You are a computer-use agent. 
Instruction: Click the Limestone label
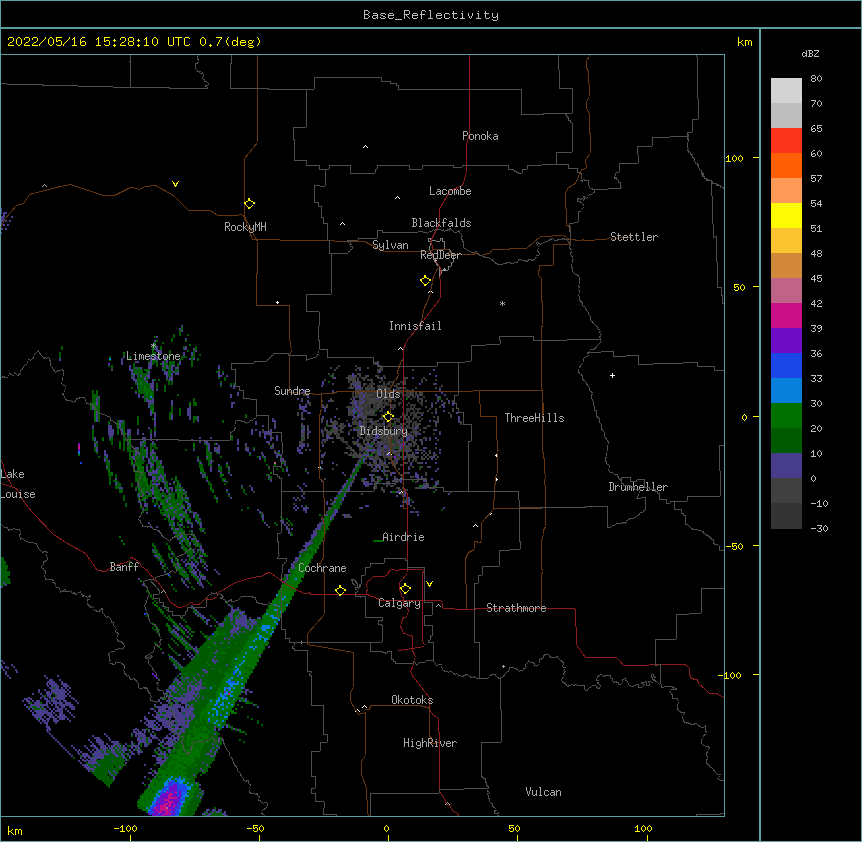point(153,356)
